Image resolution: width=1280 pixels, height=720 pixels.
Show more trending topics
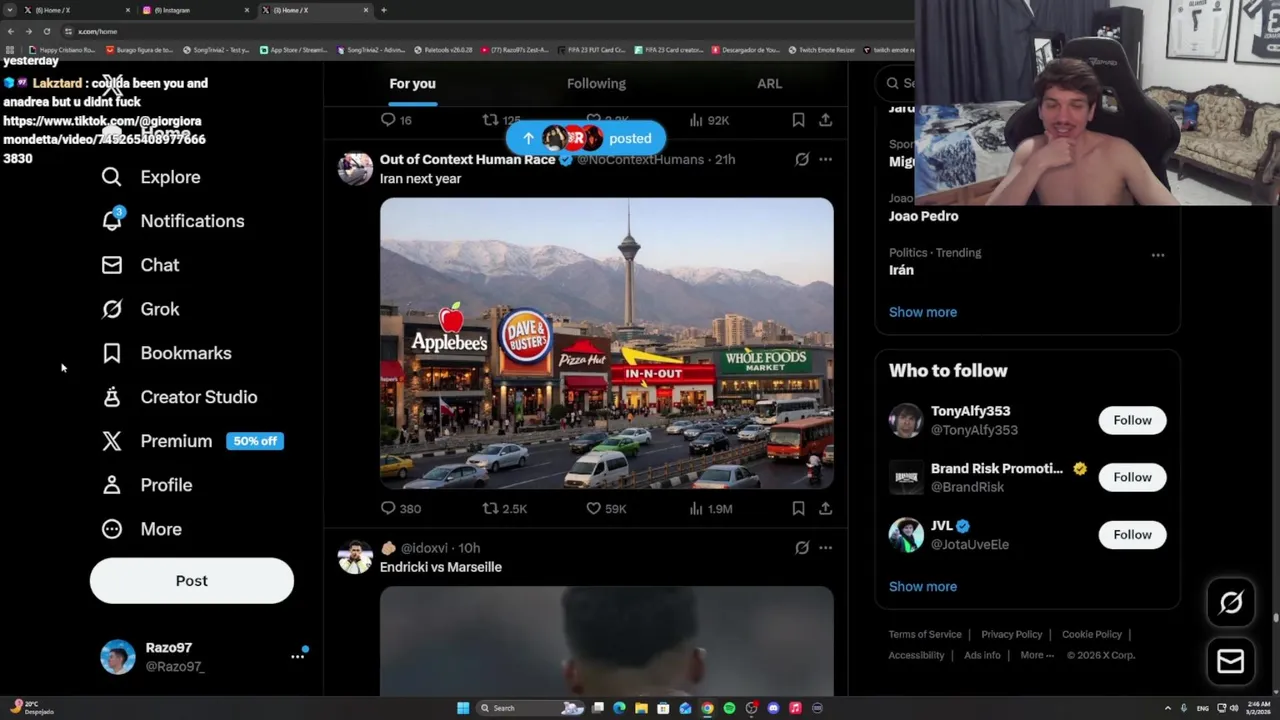pos(923,312)
